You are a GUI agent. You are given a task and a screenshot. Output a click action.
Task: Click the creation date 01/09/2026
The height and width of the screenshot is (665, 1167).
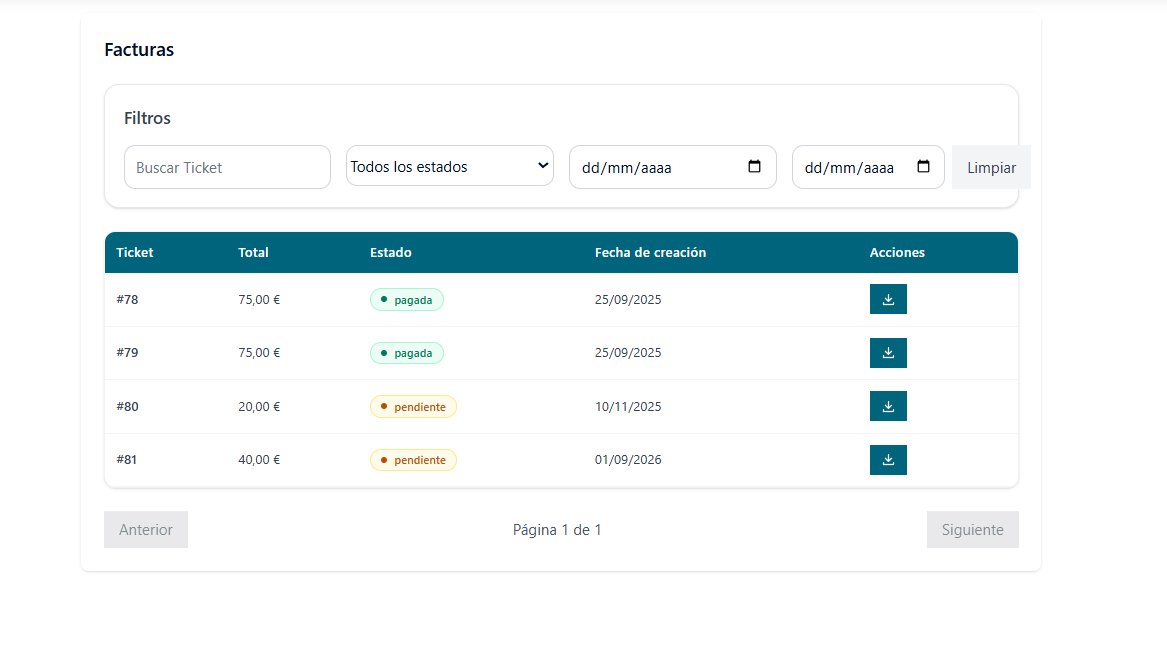pyautogui.click(x=628, y=460)
